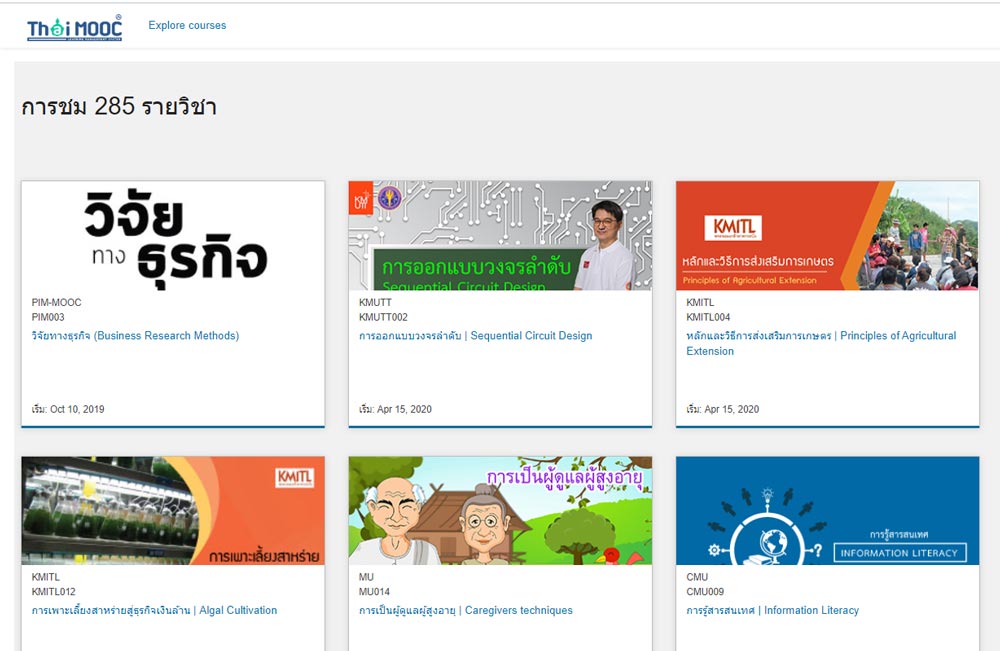
Task: Open the Sequential Circuit Design course banner
Action: [500, 236]
